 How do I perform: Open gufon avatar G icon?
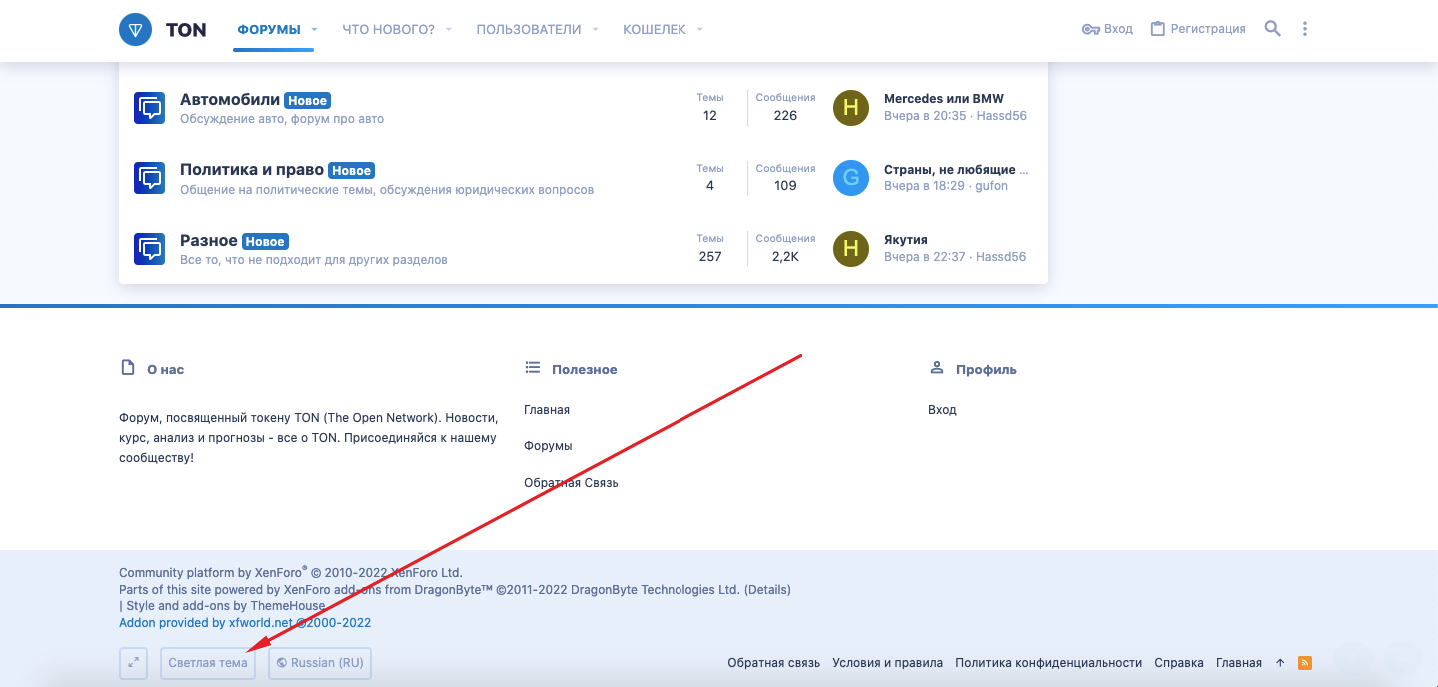pos(851,178)
